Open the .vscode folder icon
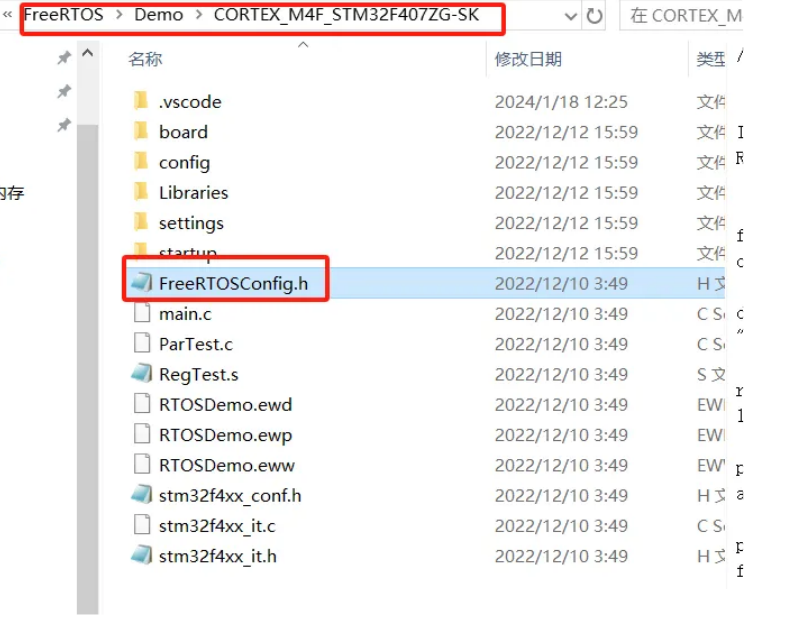The height and width of the screenshot is (626, 805). point(141,101)
